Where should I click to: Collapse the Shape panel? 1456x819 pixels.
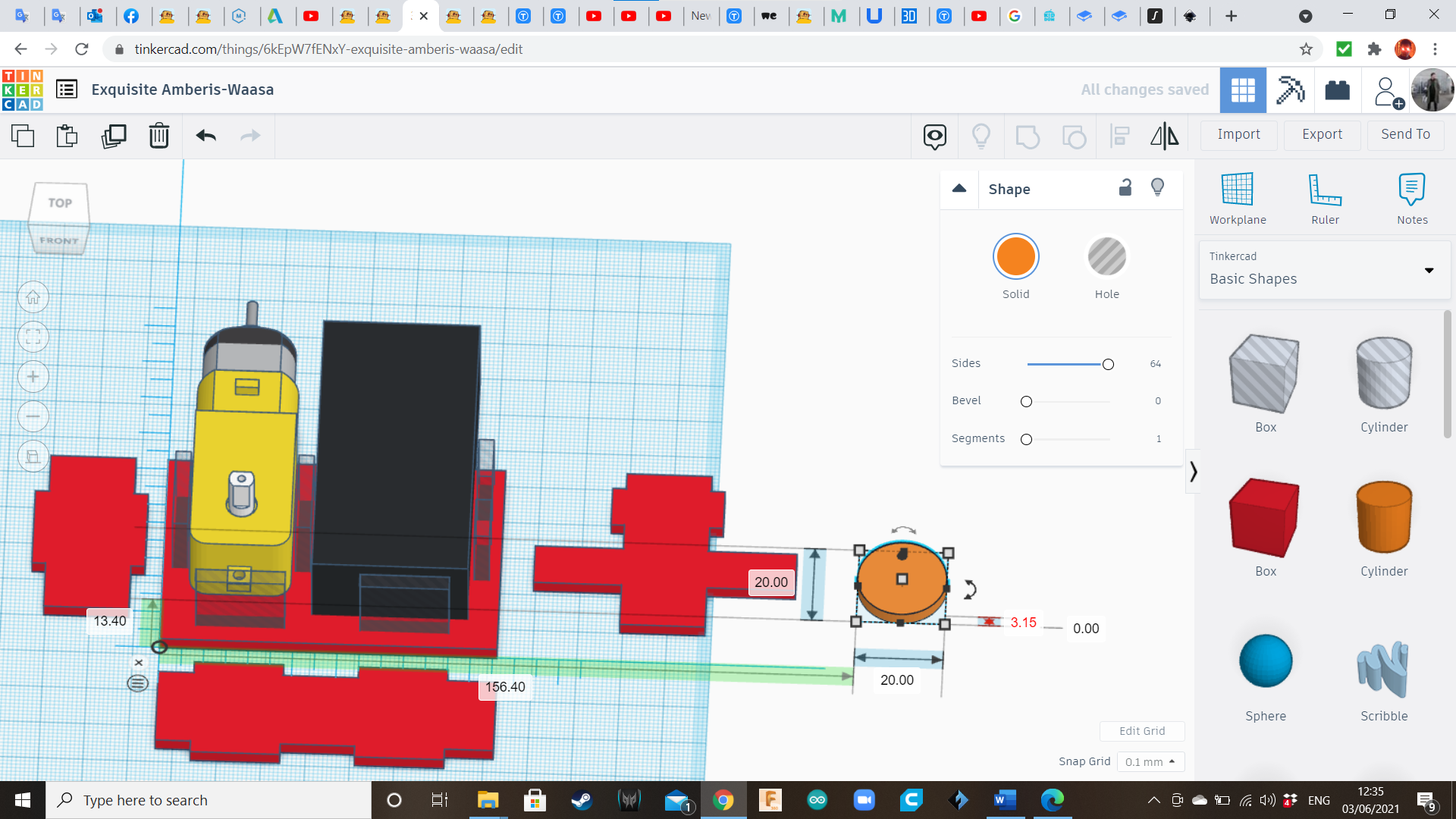pyautogui.click(x=959, y=188)
